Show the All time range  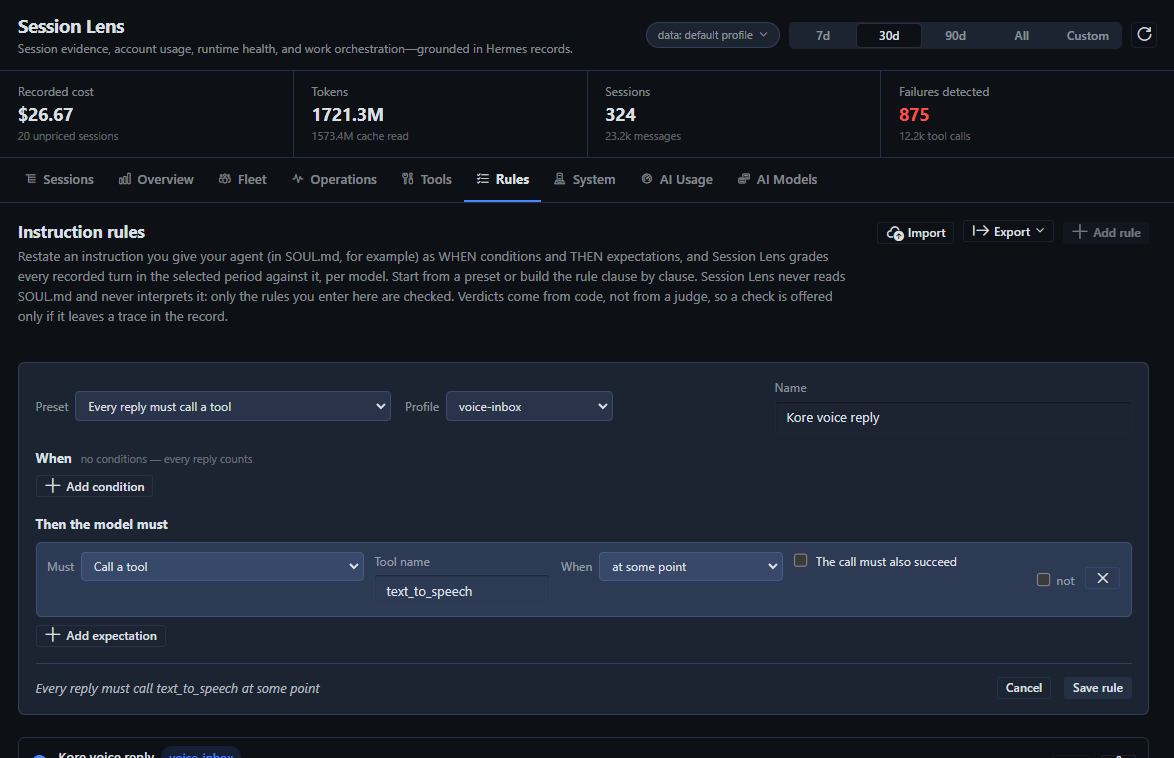[x=1021, y=35]
